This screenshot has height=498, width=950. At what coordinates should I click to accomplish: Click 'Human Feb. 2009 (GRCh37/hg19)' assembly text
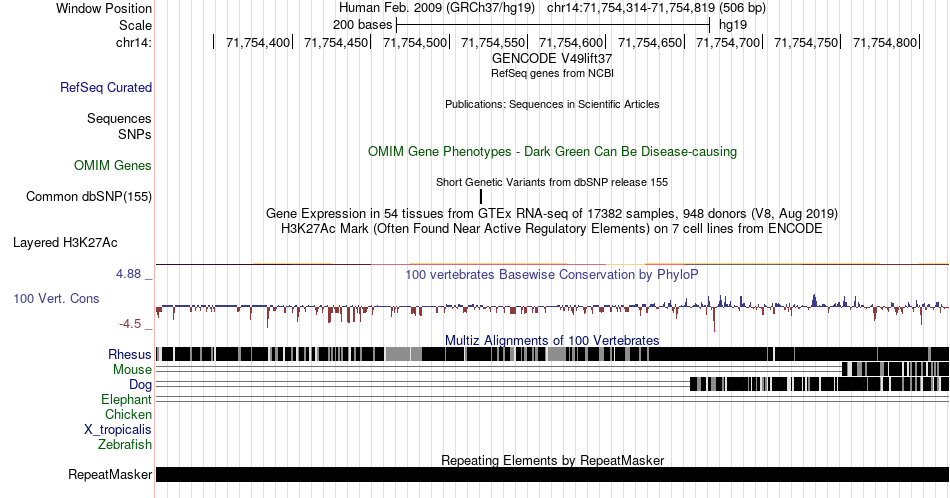coord(437,8)
